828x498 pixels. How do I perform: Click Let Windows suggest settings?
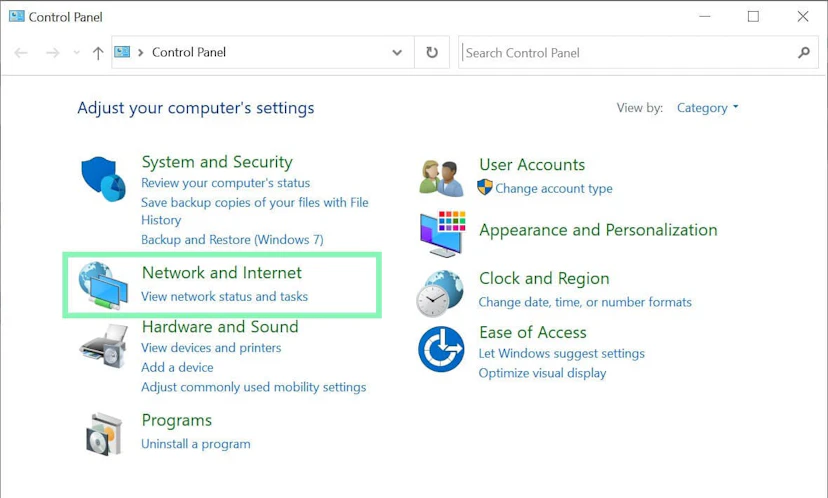562,353
